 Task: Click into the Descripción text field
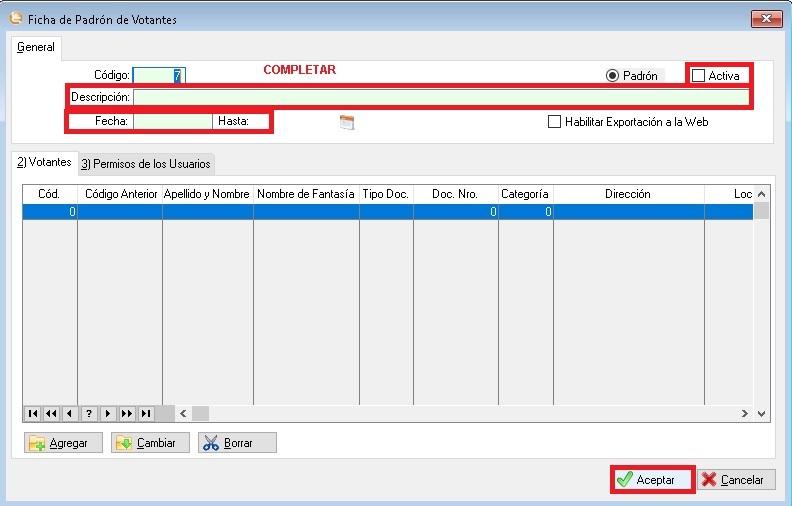440,97
